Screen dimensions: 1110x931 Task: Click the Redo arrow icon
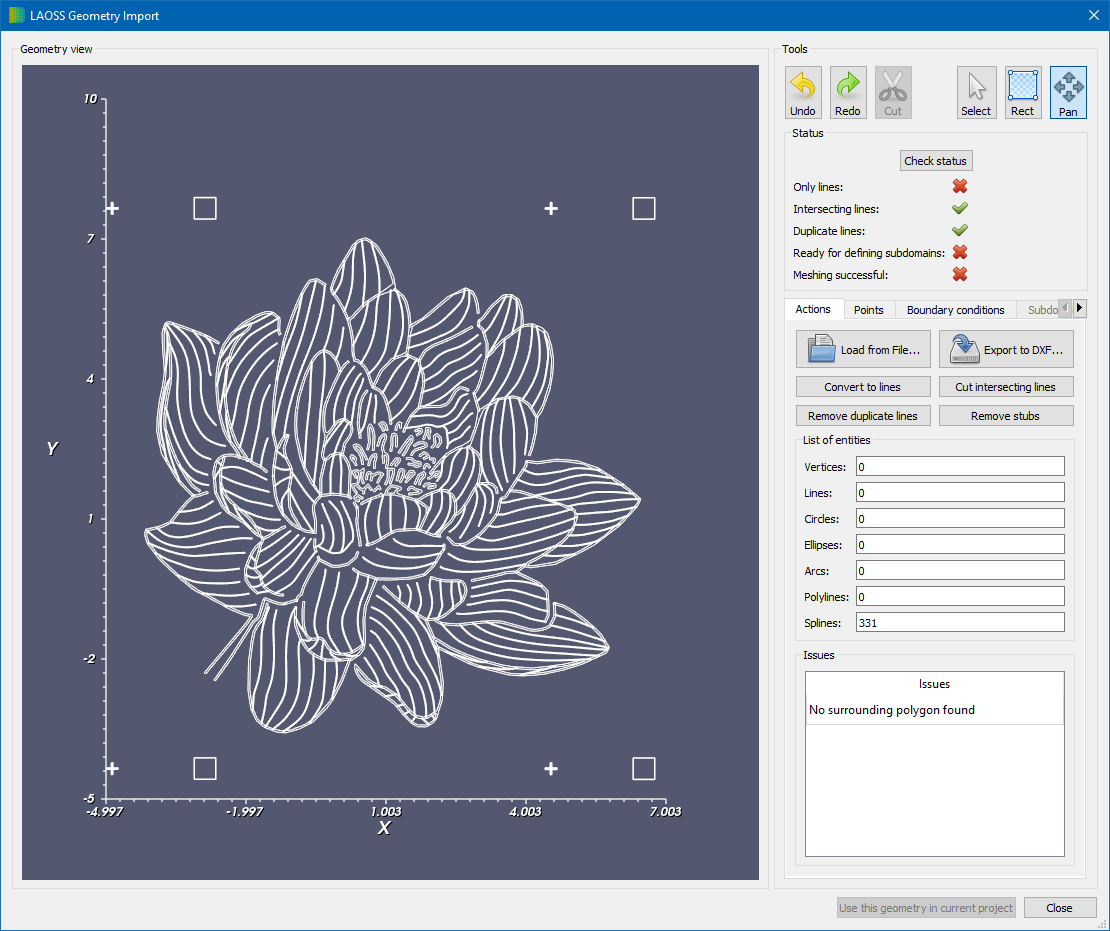coord(848,91)
